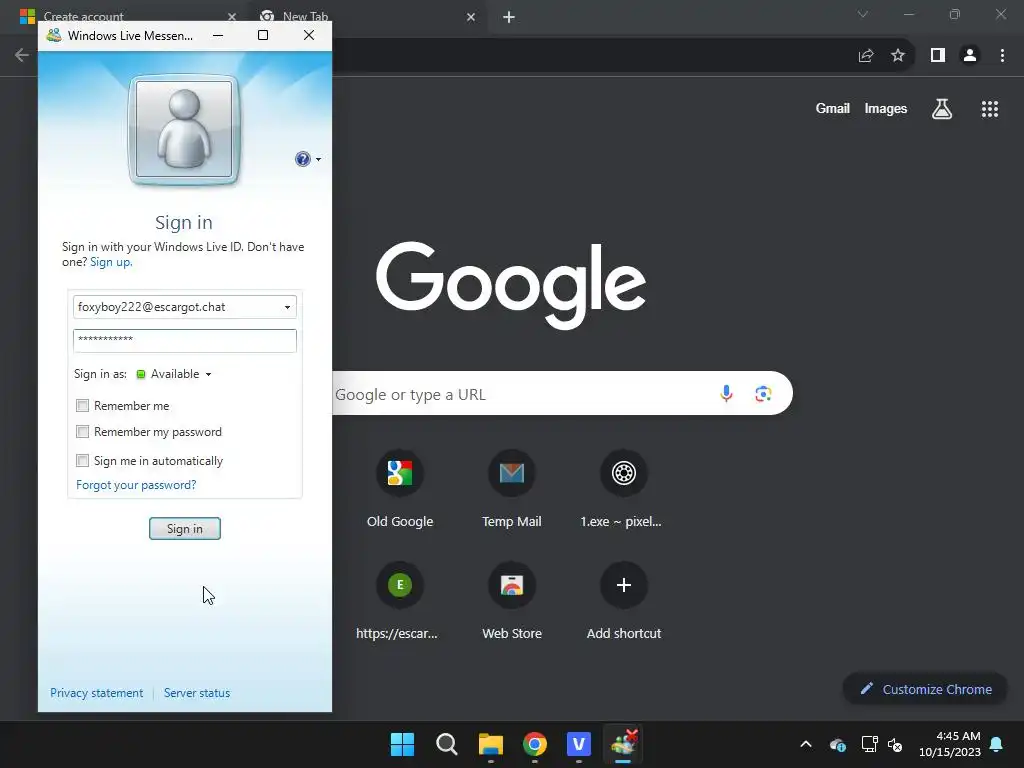Viewport: 1024px width, 768px height.
Task: Open the V app in the taskbar
Action: (x=579, y=744)
